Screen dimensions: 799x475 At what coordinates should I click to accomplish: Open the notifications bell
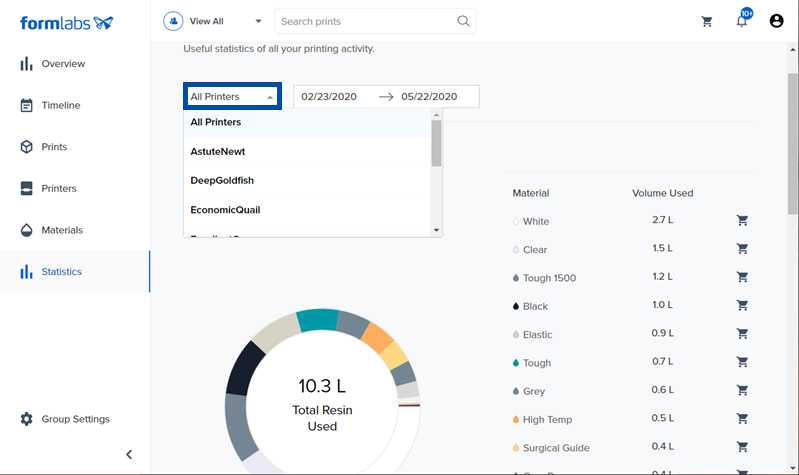coord(741,21)
